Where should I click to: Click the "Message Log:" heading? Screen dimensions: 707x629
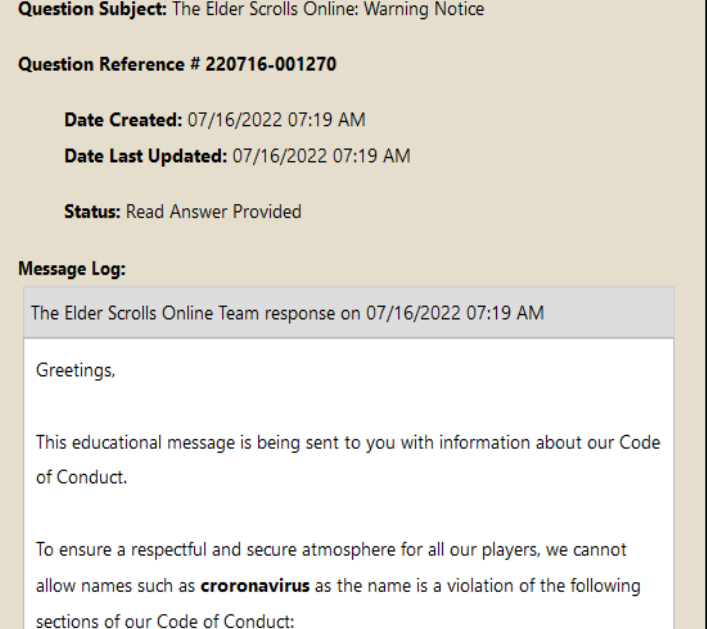71,268
